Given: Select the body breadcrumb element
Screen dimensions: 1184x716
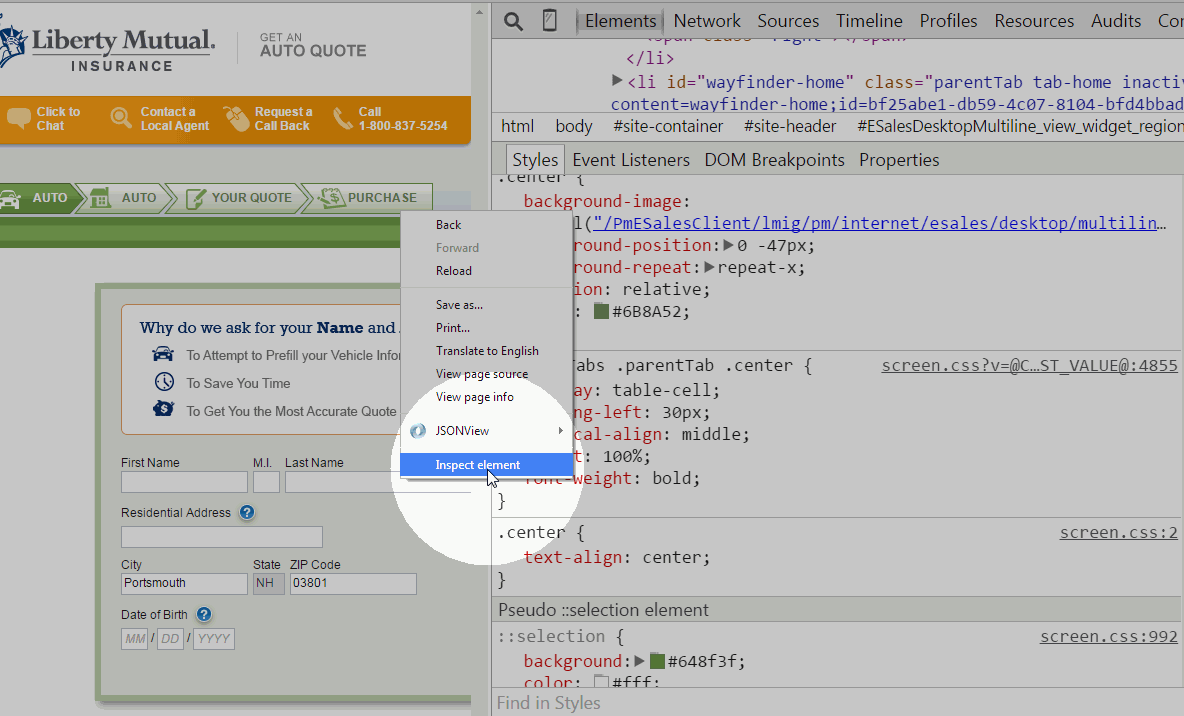Looking at the screenshot, I should click(x=574, y=126).
